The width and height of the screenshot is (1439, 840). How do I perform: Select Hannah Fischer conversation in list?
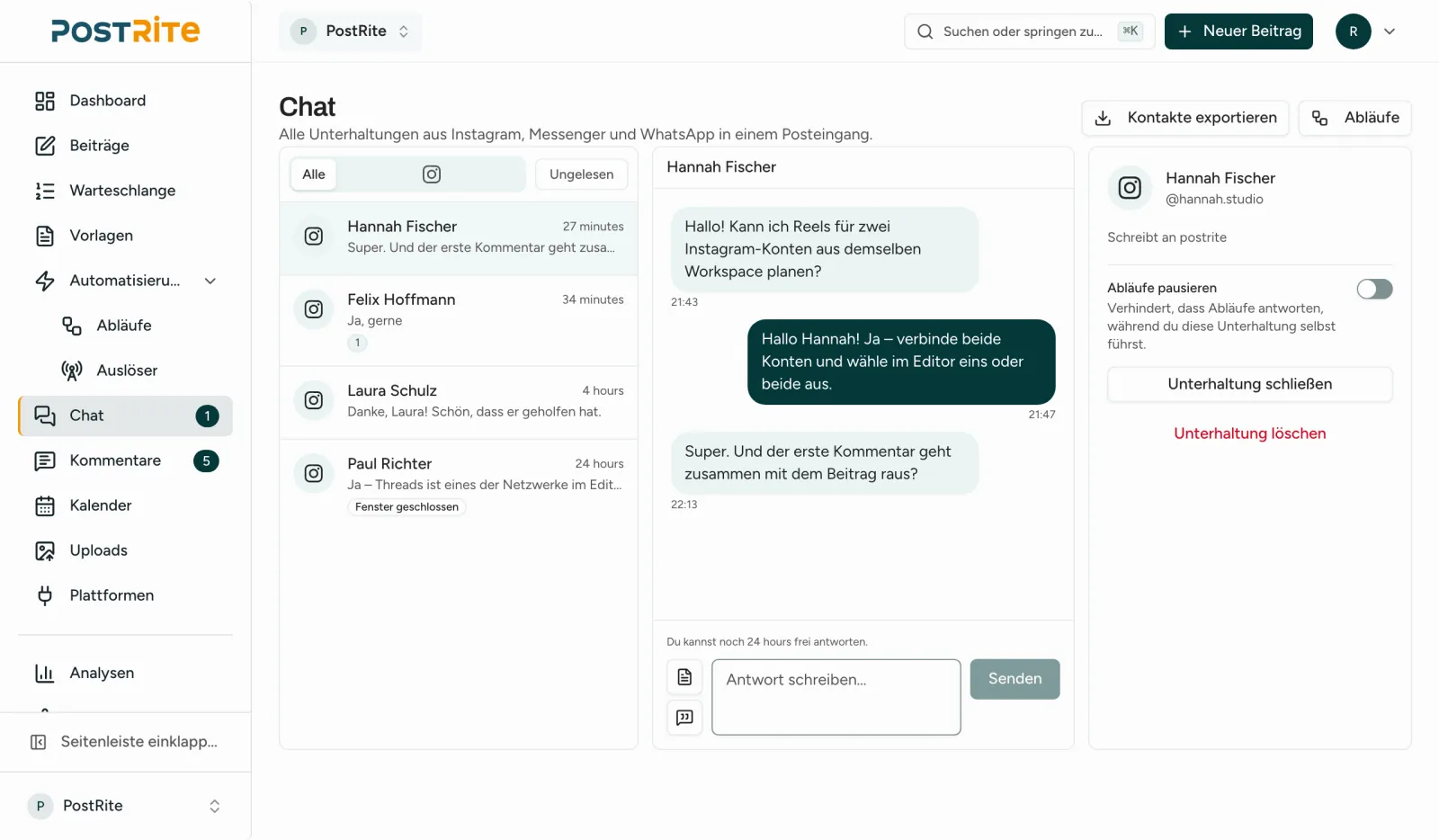(459, 238)
